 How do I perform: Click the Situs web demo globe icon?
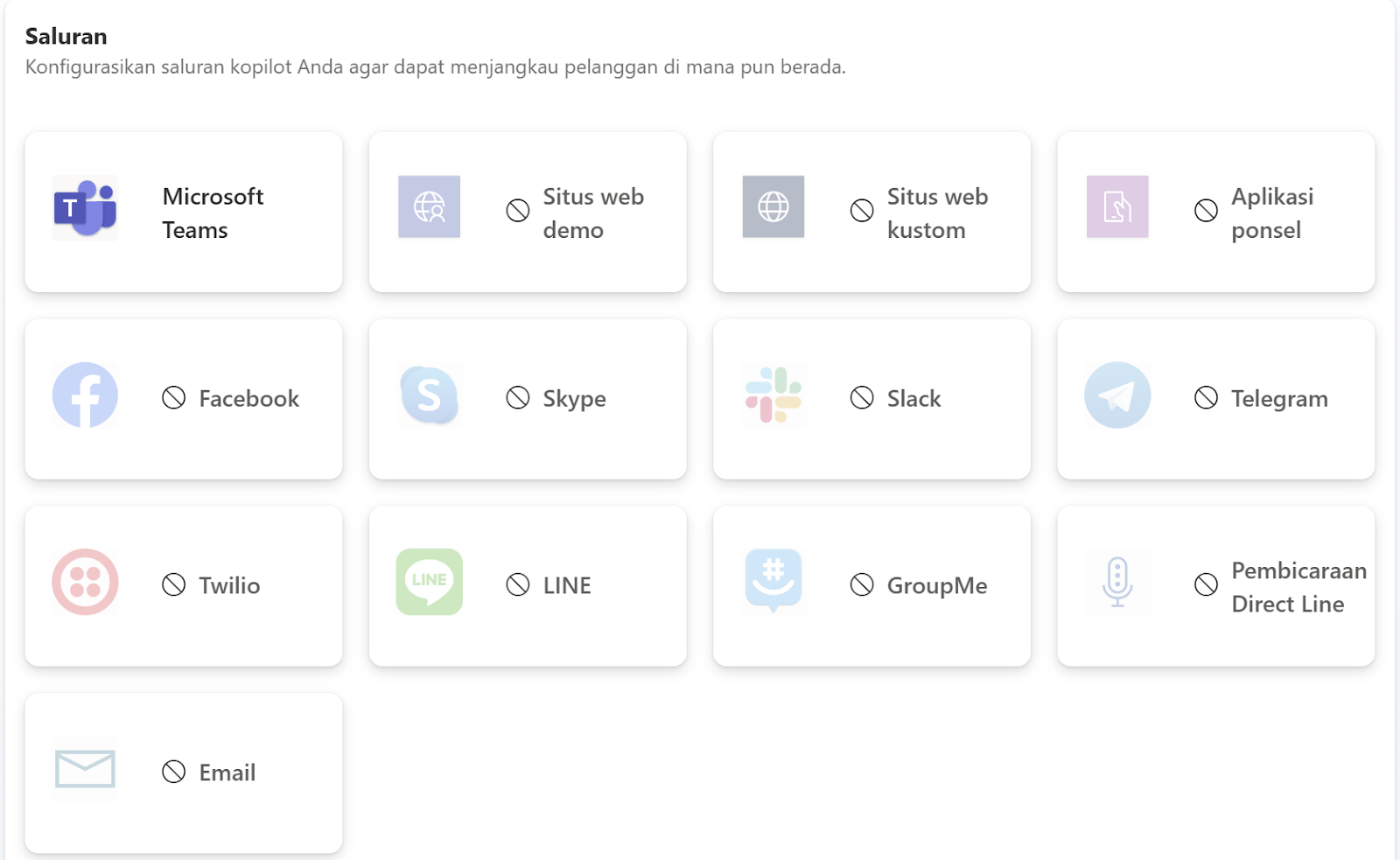pos(429,206)
